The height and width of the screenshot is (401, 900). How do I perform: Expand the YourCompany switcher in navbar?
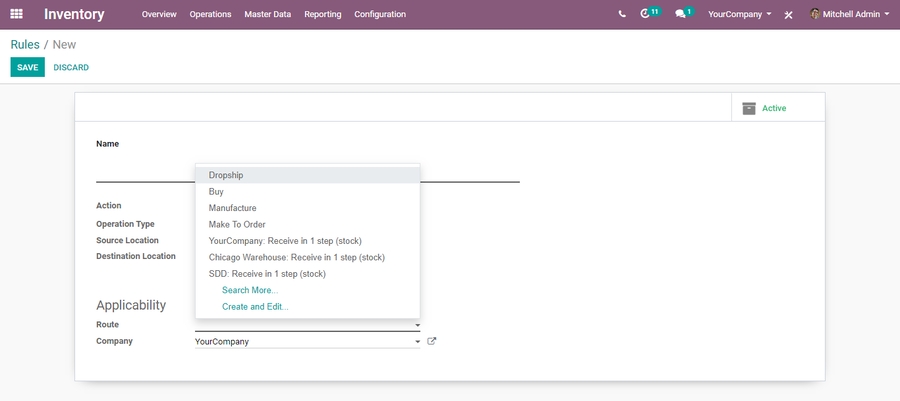[x=739, y=14]
